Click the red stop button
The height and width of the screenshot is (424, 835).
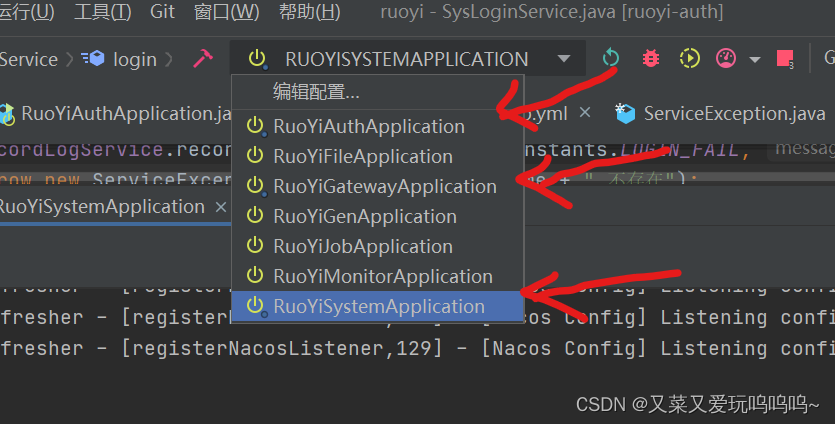point(785,59)
